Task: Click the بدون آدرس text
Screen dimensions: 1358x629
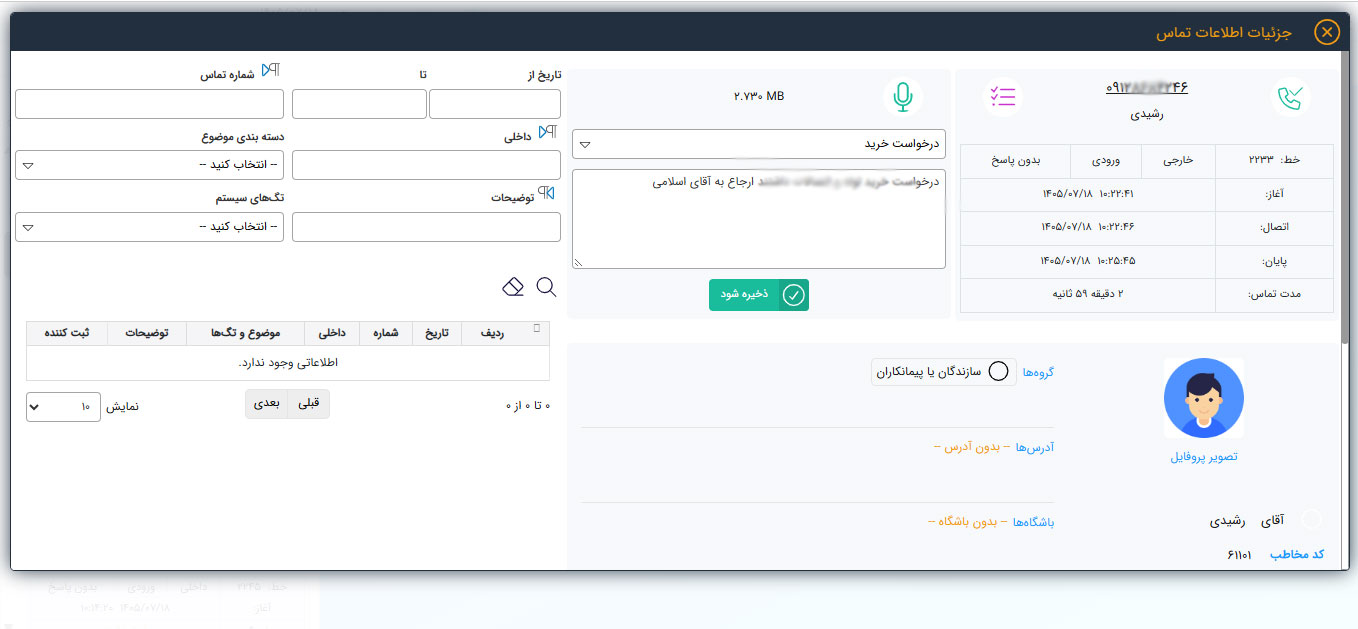Action: pyautogui.click(x=972, y=447)
